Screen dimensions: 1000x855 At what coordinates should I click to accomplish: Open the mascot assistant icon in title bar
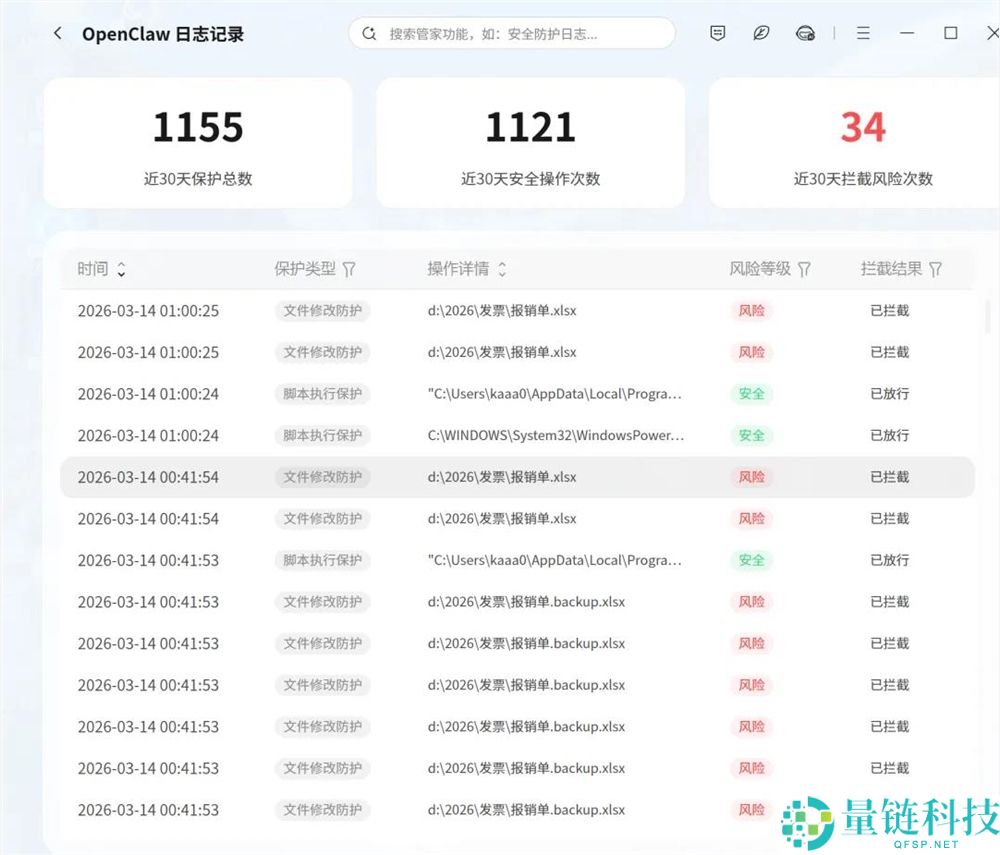point(805,32)
